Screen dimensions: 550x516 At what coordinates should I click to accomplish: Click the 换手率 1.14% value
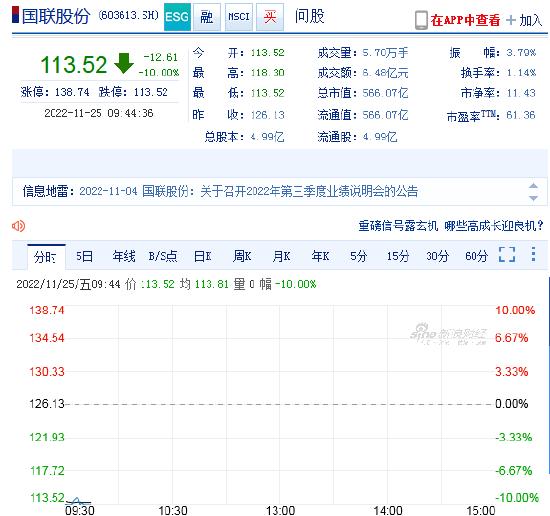point(521,73)
